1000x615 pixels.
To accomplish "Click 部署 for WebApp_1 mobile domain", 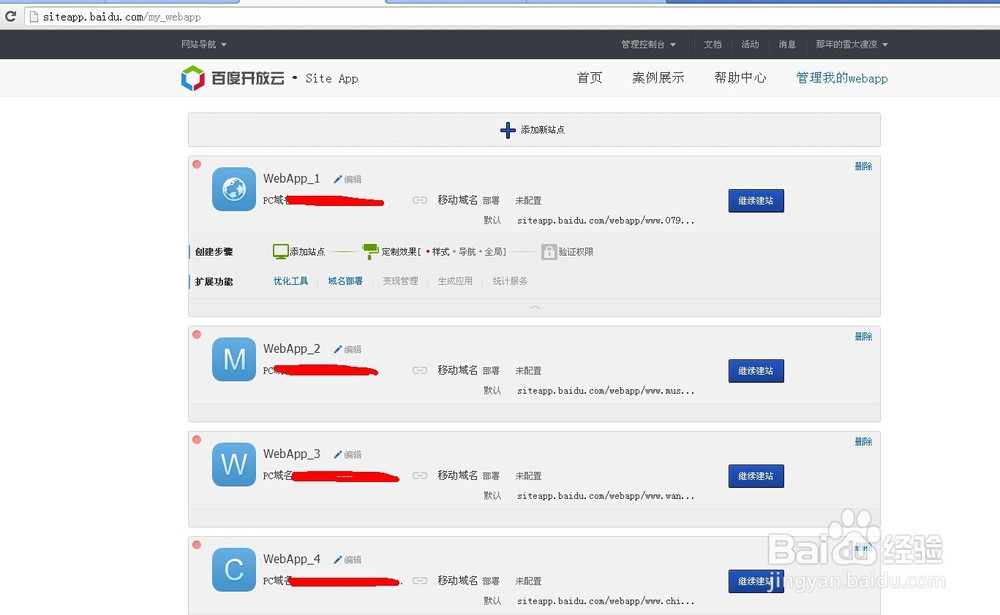I will coord(491,200).
